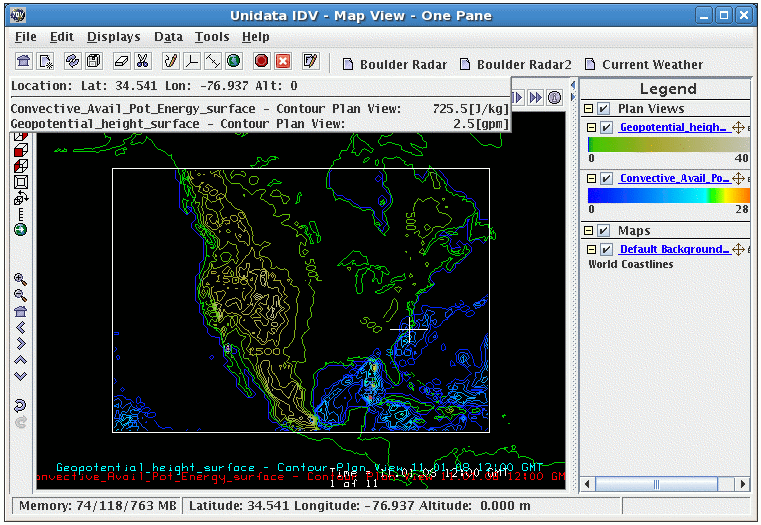Click the red stop-sign icon in the toolbar
This screenshot has height=525, width=761.
[261, 62]
